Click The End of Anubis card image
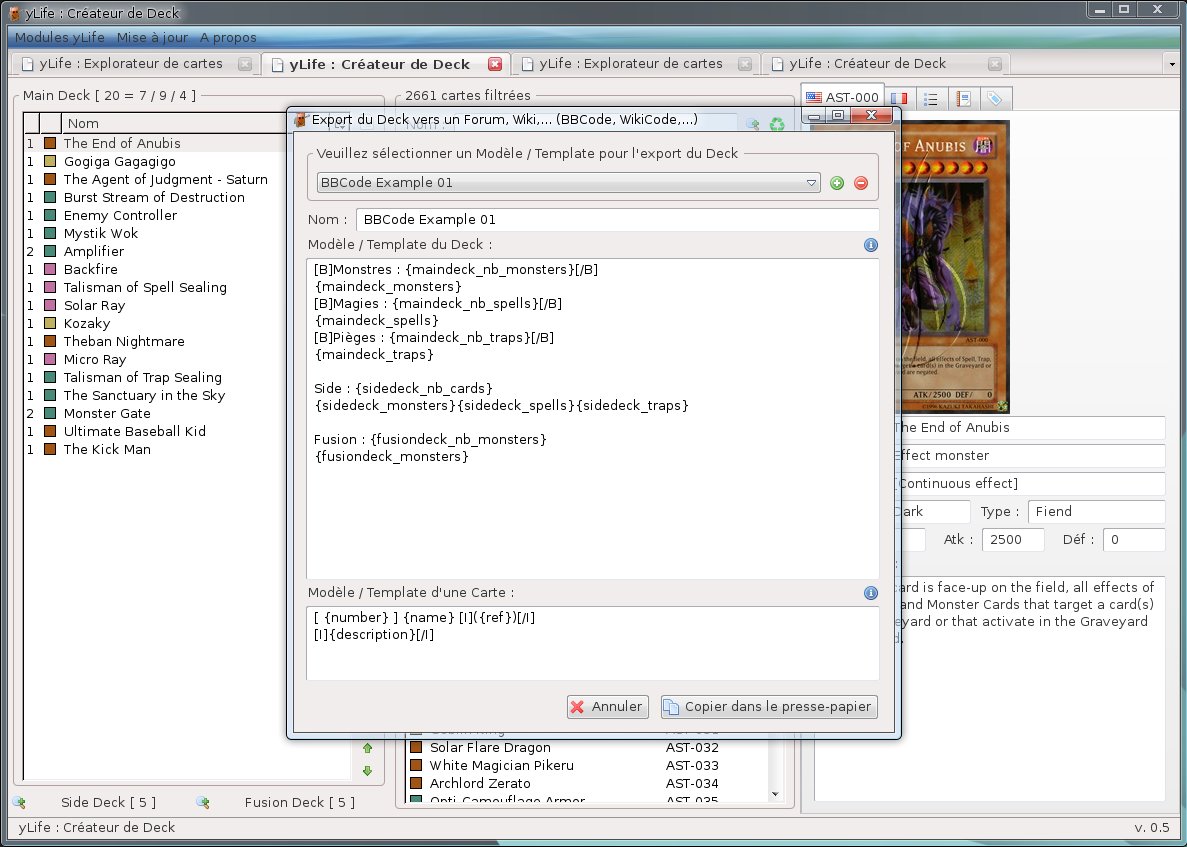 click(954, 266)
